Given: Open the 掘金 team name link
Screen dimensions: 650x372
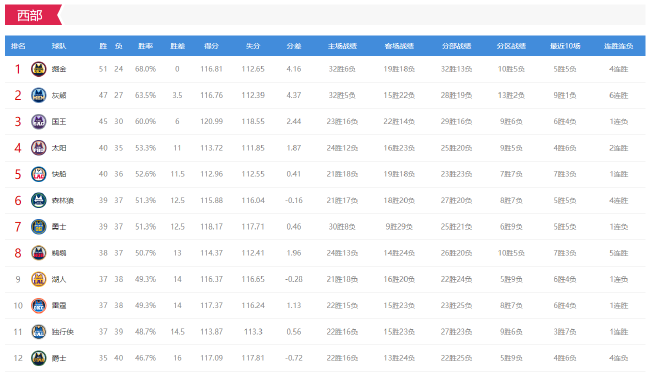Looking at the screenshot, I should [59, 69].
